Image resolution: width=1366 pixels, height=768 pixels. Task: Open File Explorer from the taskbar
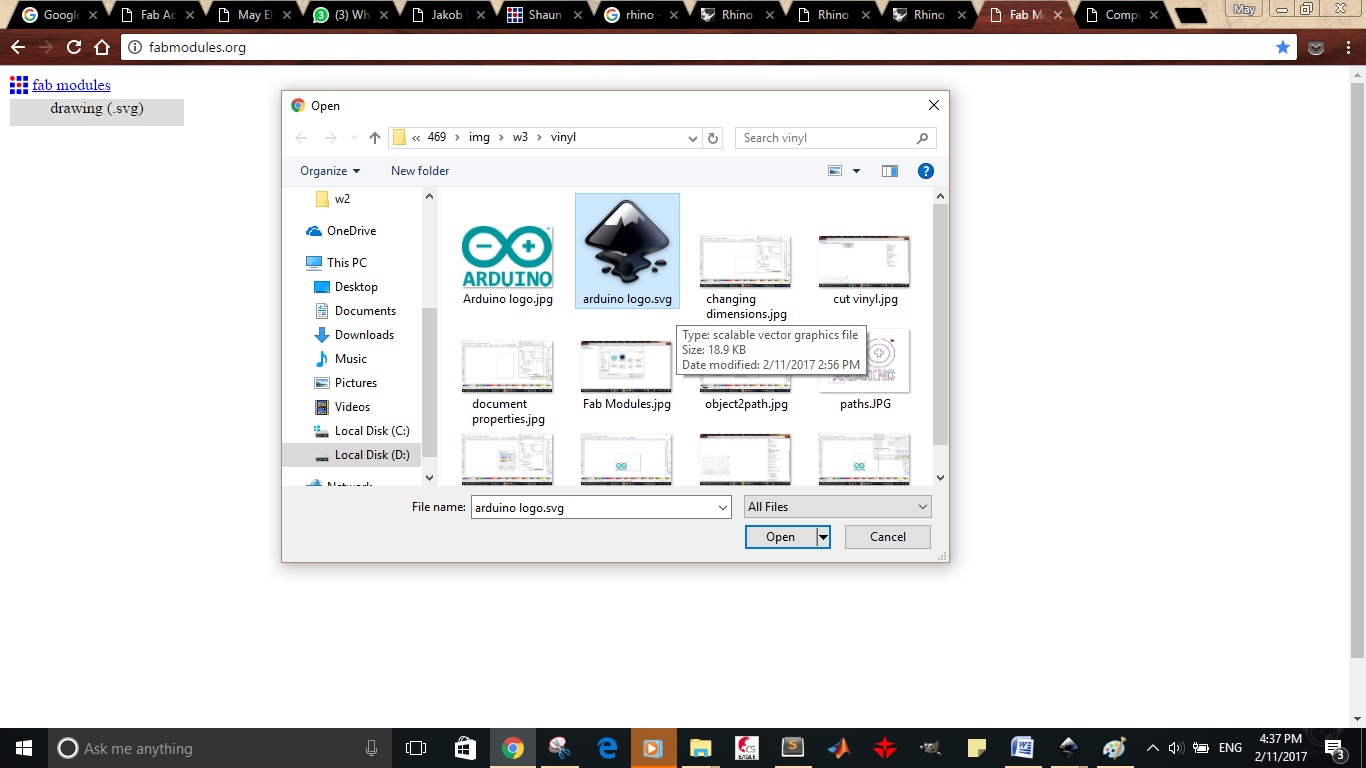pyautogui.click(x=700, y=748)
